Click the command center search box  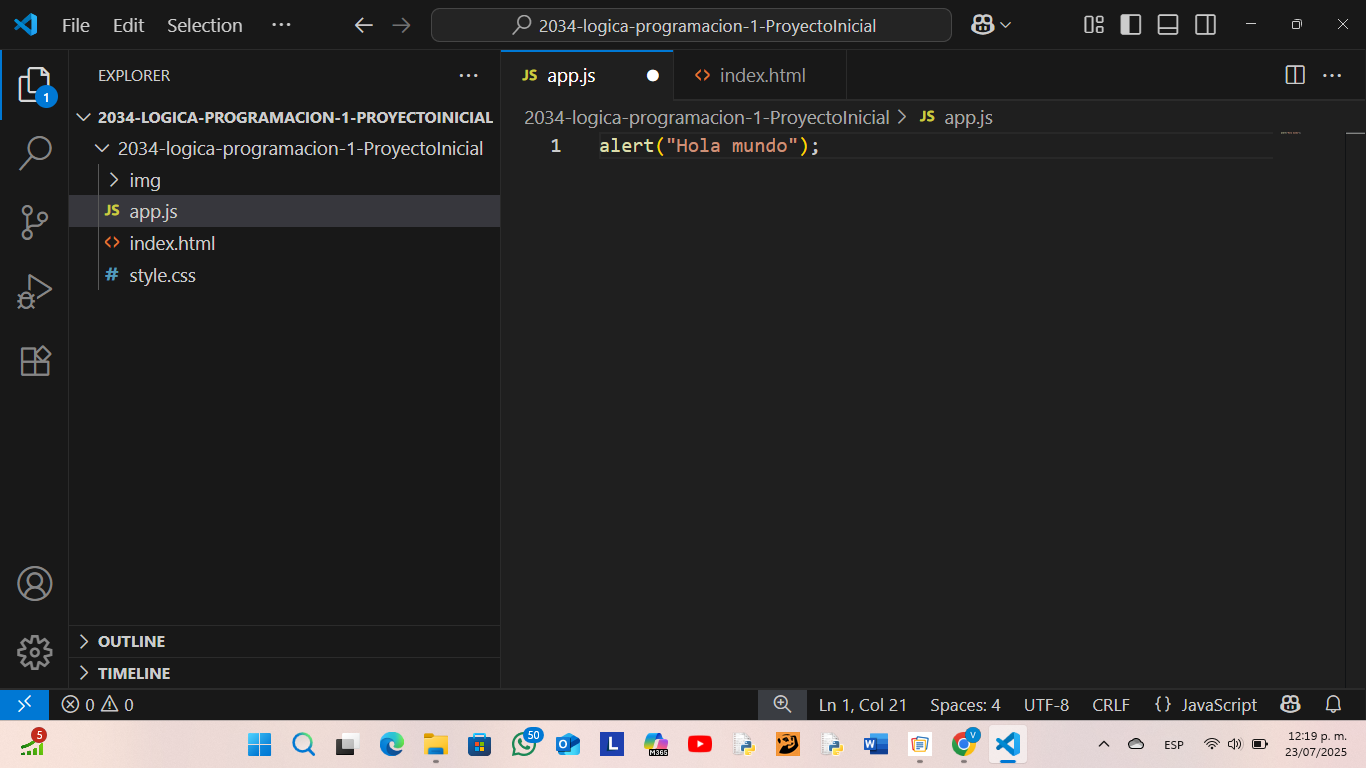(x=691, y=25)
